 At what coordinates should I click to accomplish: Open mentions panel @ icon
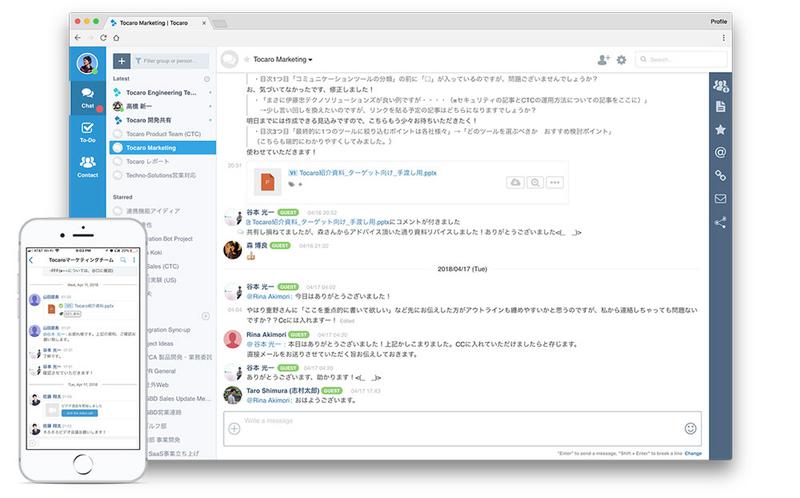[x=720, y=152]
